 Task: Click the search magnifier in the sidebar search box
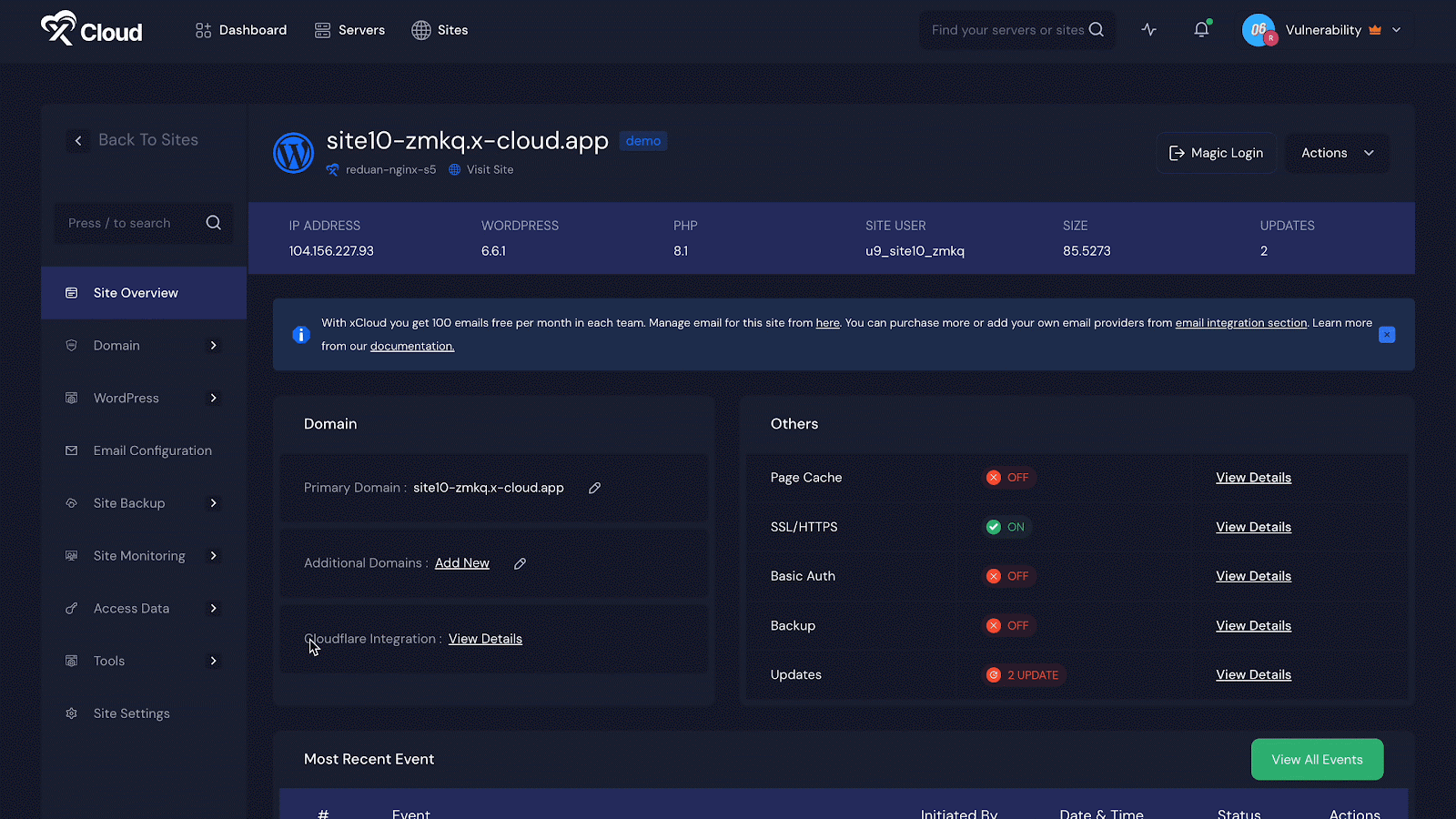[213, 223]
